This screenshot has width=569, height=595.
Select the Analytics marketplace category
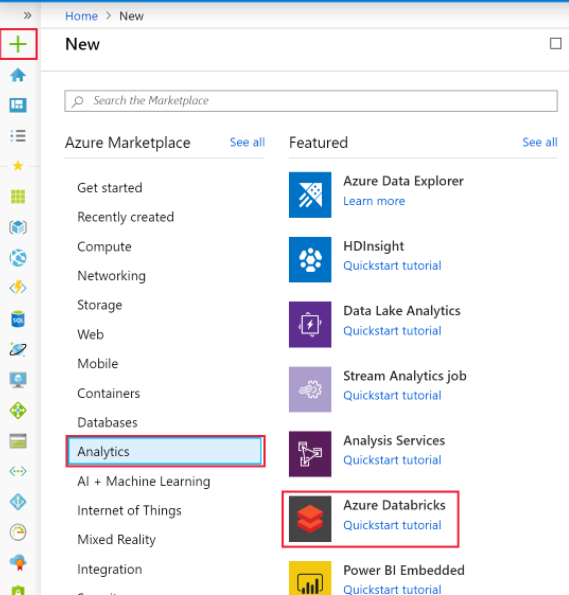165,451
